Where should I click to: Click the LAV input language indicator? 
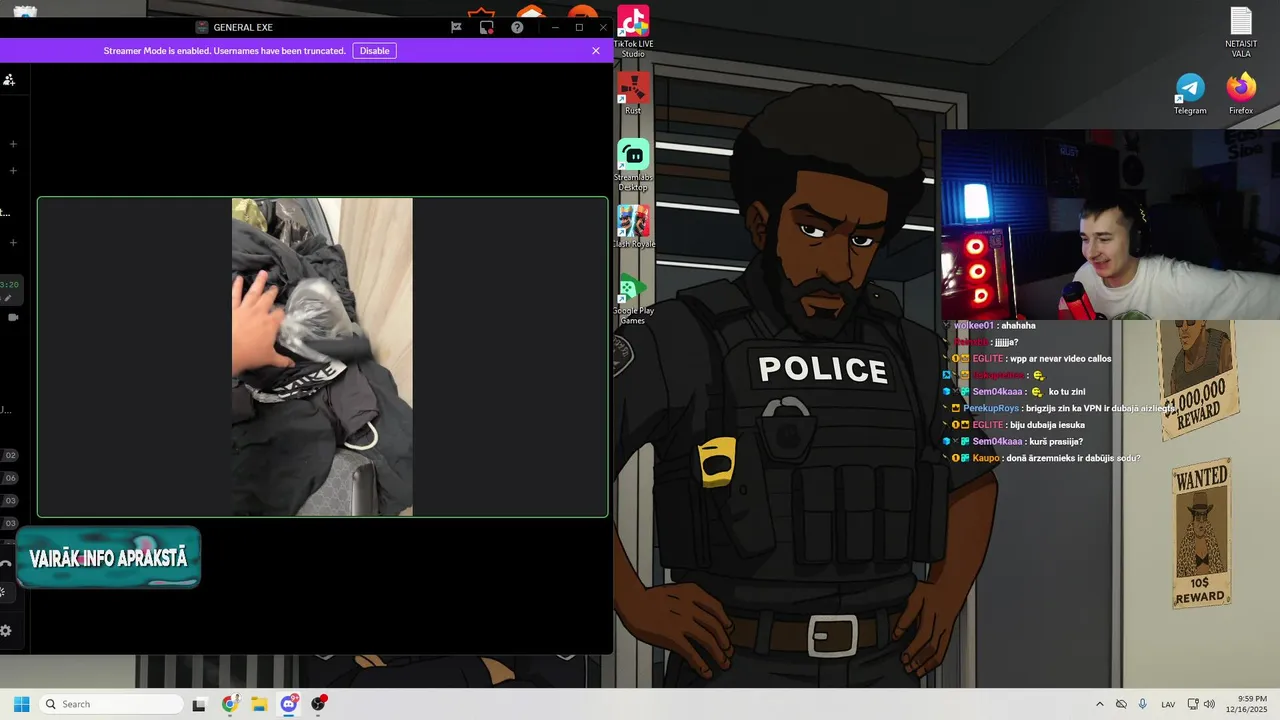click(1168, 705)
